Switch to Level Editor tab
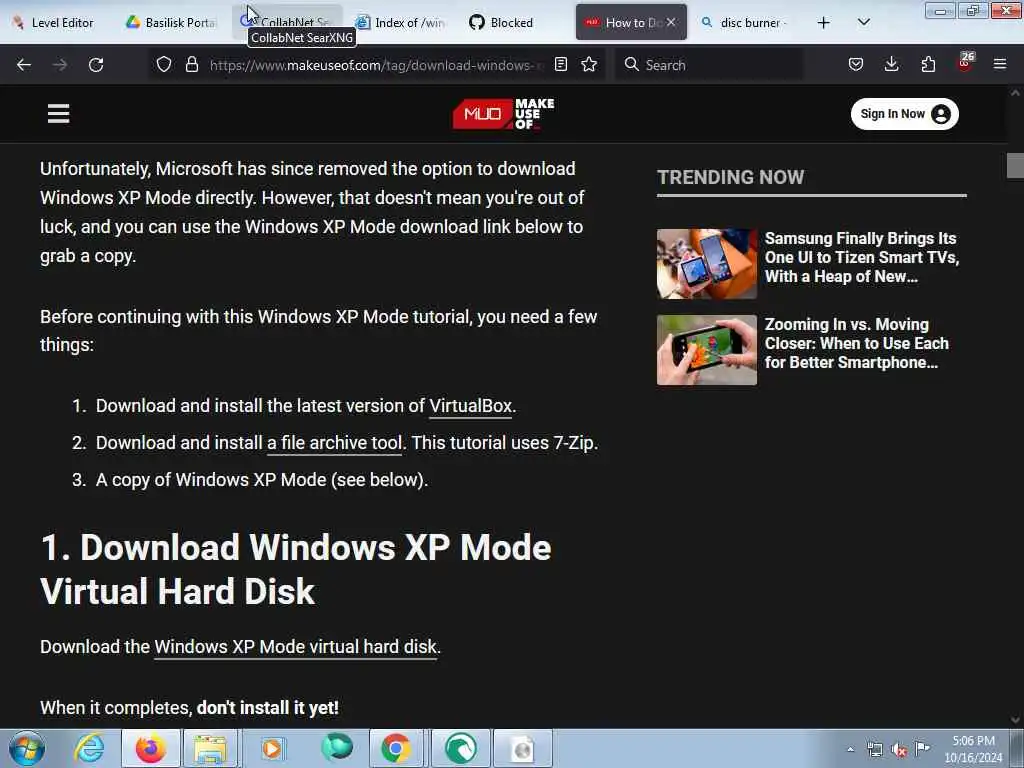Viewport: 1024px width, 768px height. [x=55, y=23]
